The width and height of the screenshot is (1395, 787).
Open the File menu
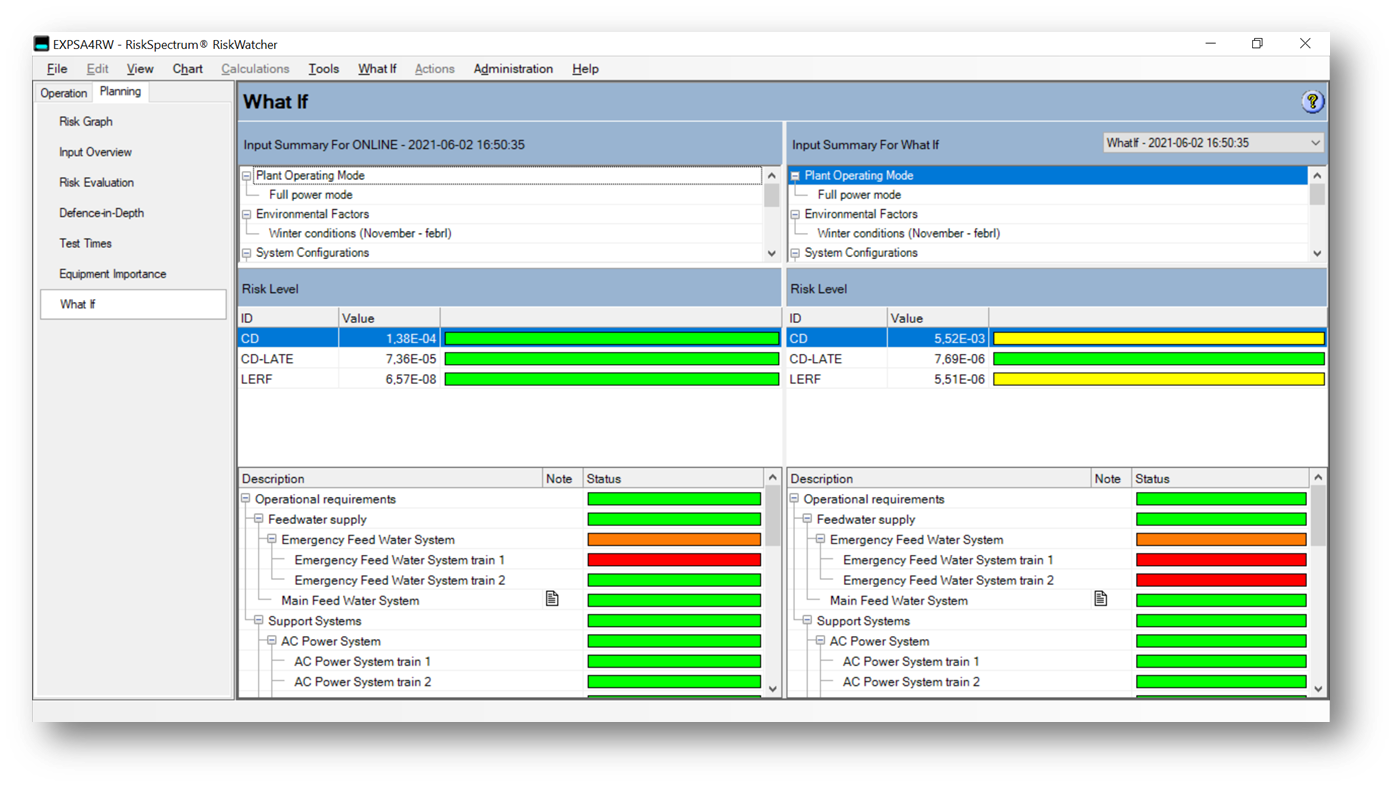click(x=57, y=69)
